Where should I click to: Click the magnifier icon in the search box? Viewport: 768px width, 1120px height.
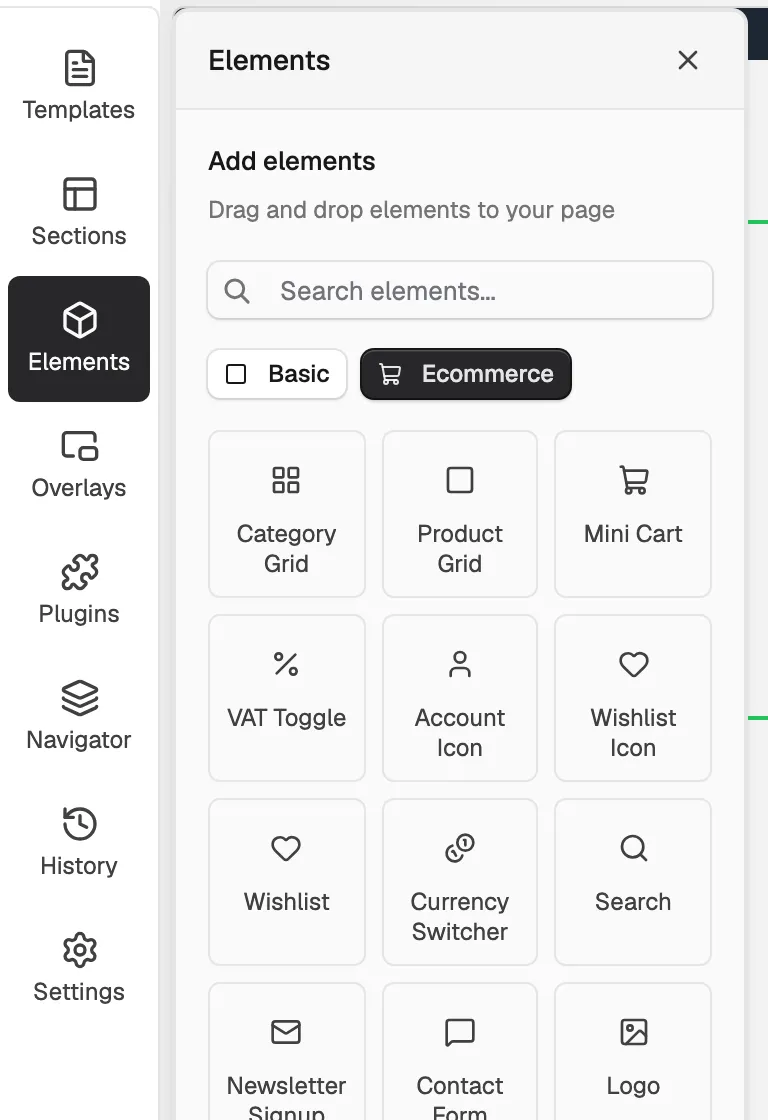tap(236, 291)
